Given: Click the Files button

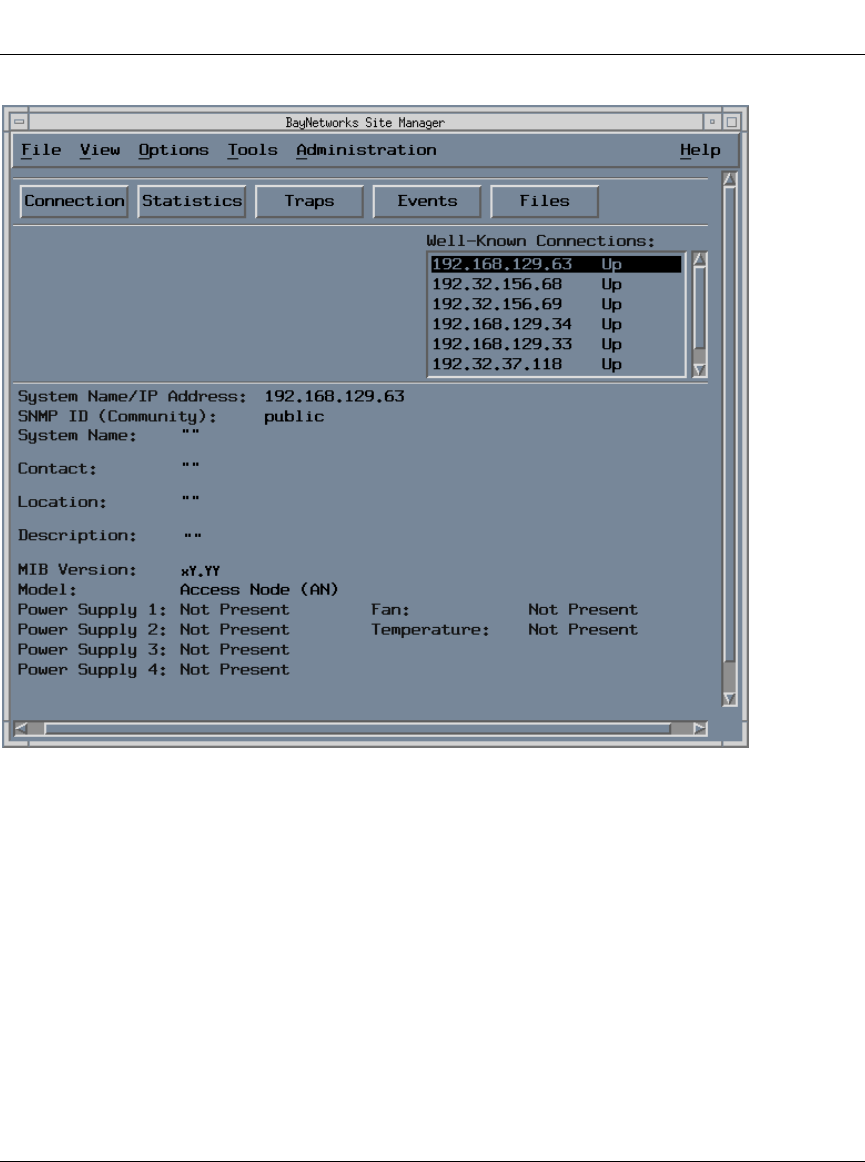Looking at the screenshot, I should (545, 202).
